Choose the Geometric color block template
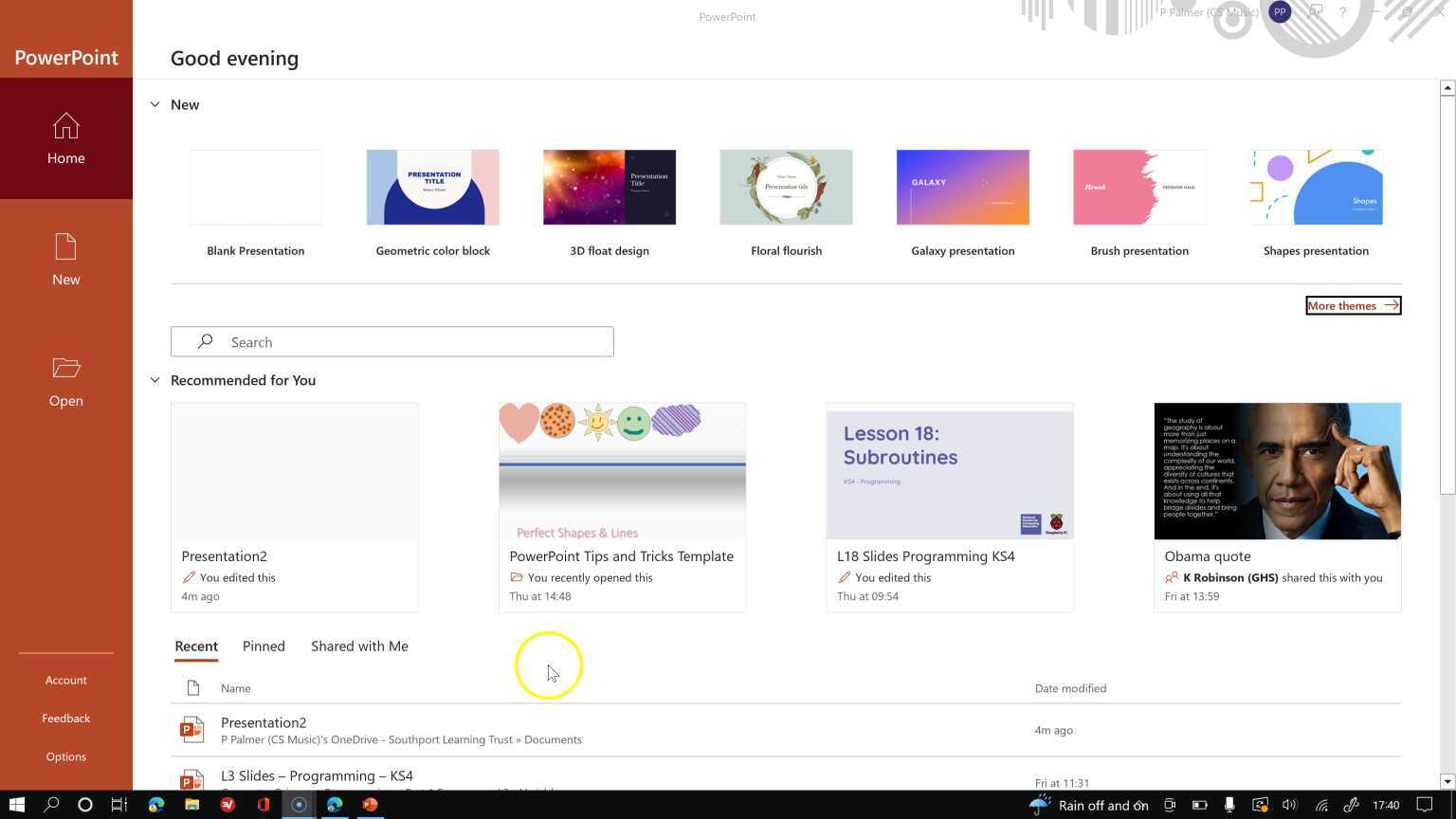Image resolution: width=1456 pixels, height=819 pixels. [432, 203]
